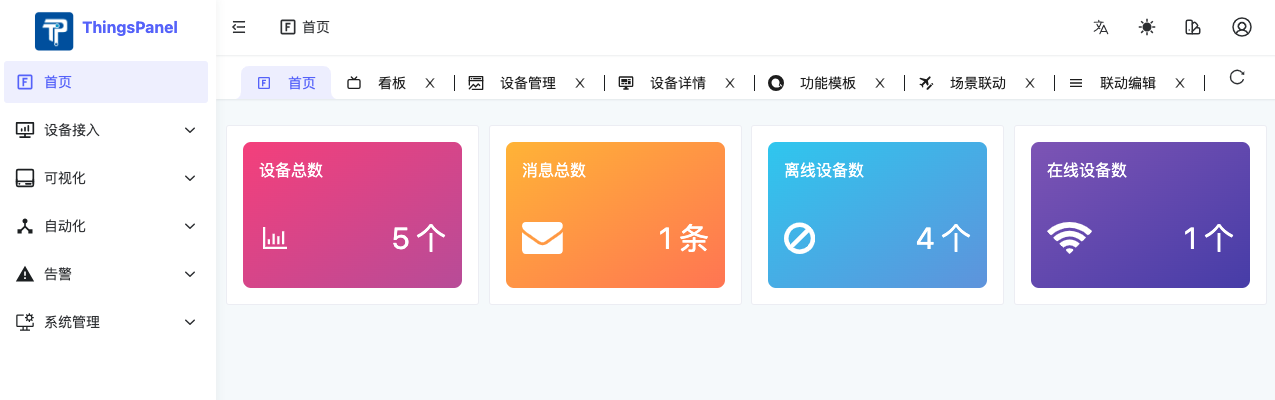Click the monitor icon on 设备详情 tab
This screenshot has width=1275, height=400.
[x=626, y=83]
